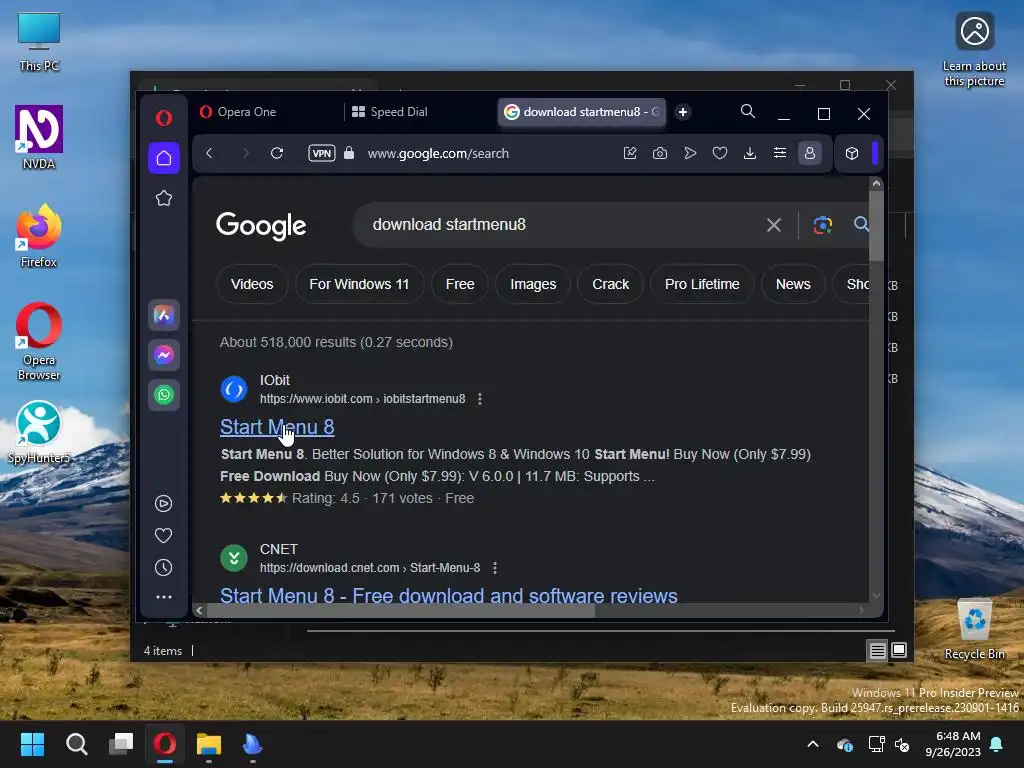Screen dimensions: 1024x768
Task: Open Messenger in Opera sidebar
Action: point(164,355)
